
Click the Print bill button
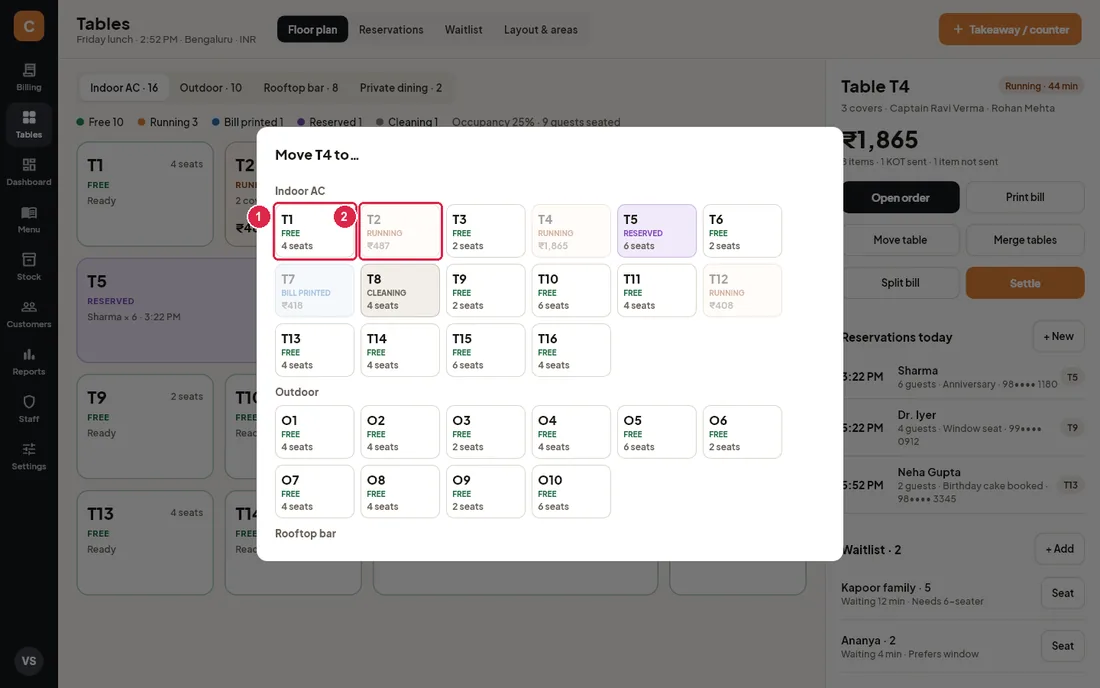coord(1024,197)
